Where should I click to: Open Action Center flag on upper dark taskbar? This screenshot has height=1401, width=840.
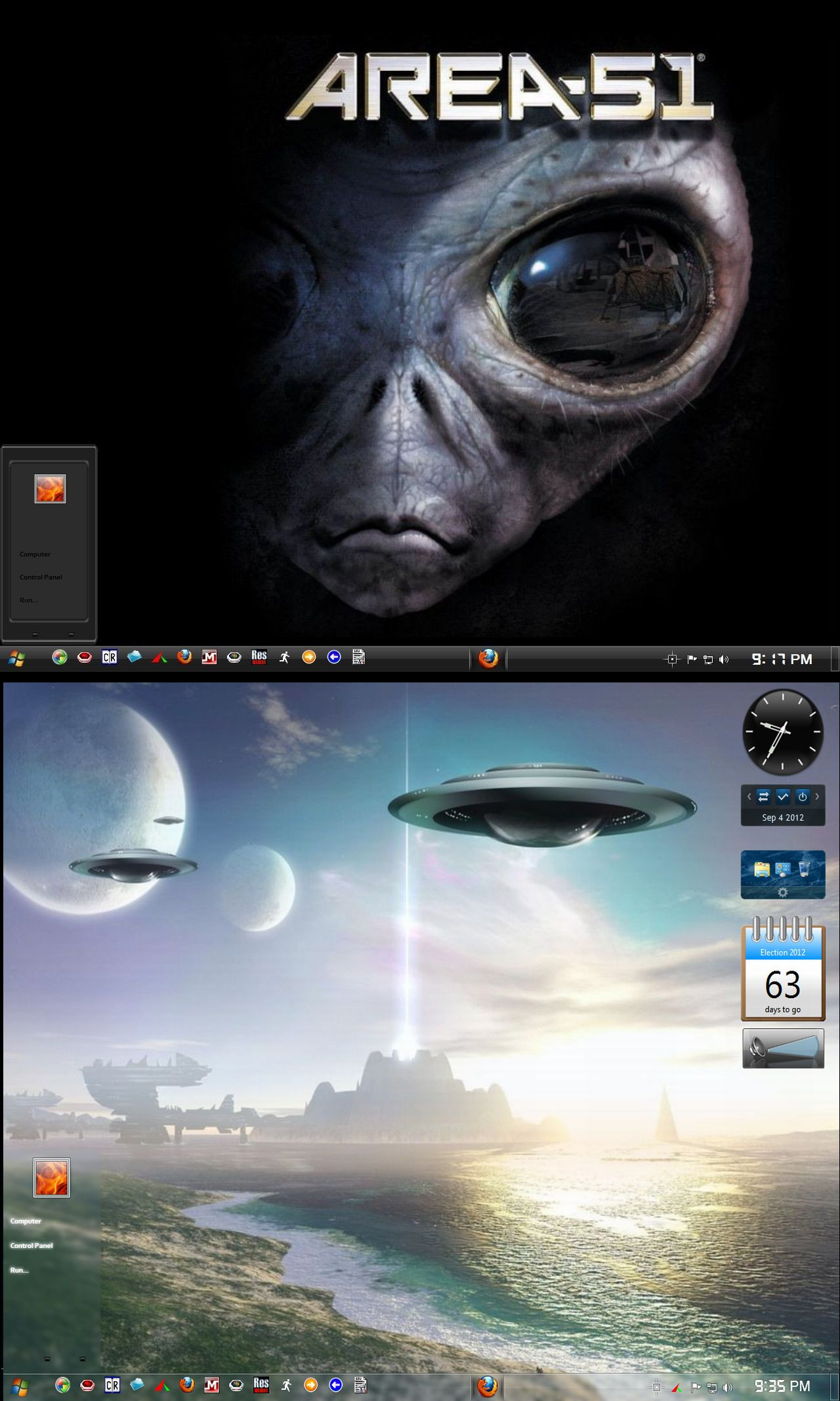pos(692,659)
